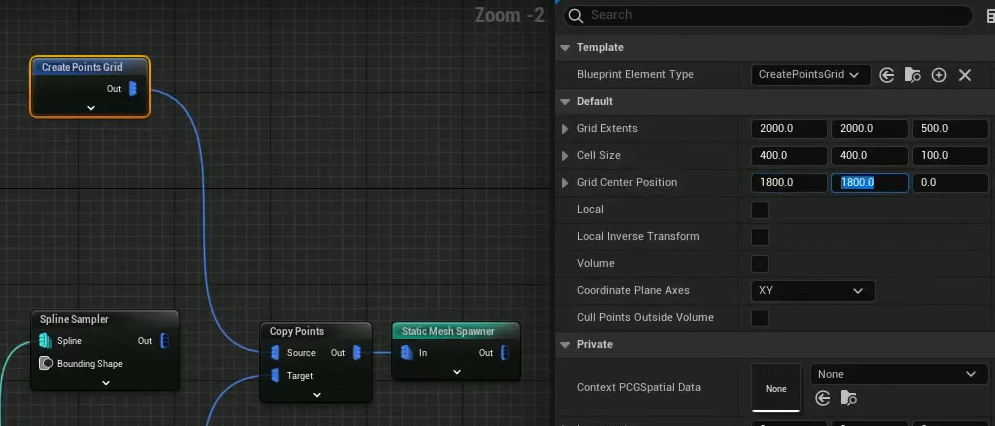
Task: Enable Cull Points Outside Volume checkbox
Action: coord(760,318)
